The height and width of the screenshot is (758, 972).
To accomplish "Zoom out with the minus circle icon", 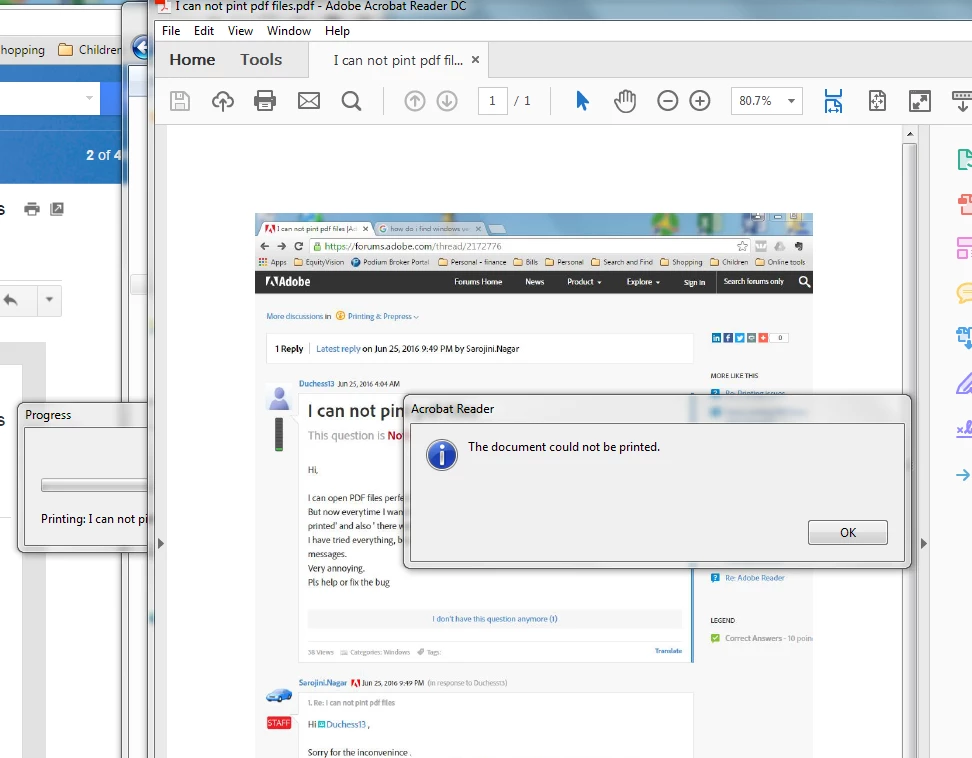I will (668, 101).
